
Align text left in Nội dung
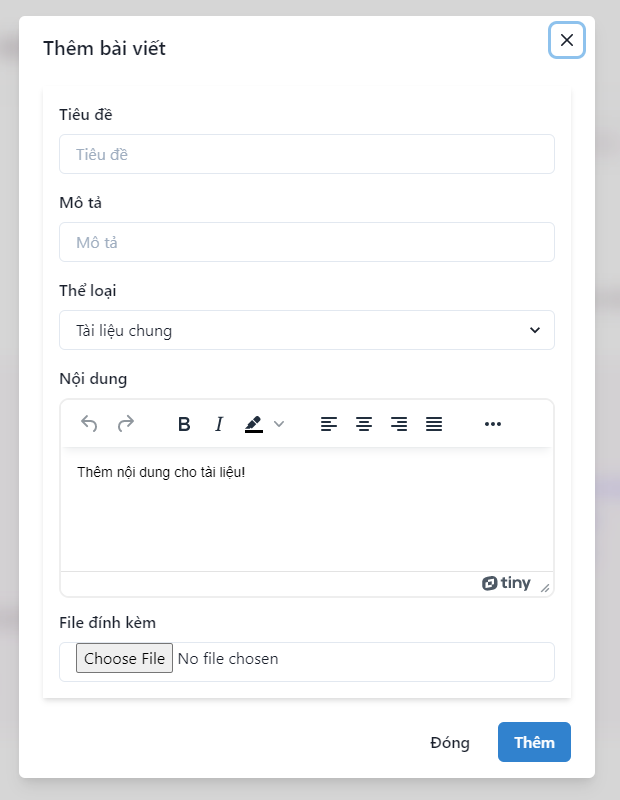[x=329, y=424]
